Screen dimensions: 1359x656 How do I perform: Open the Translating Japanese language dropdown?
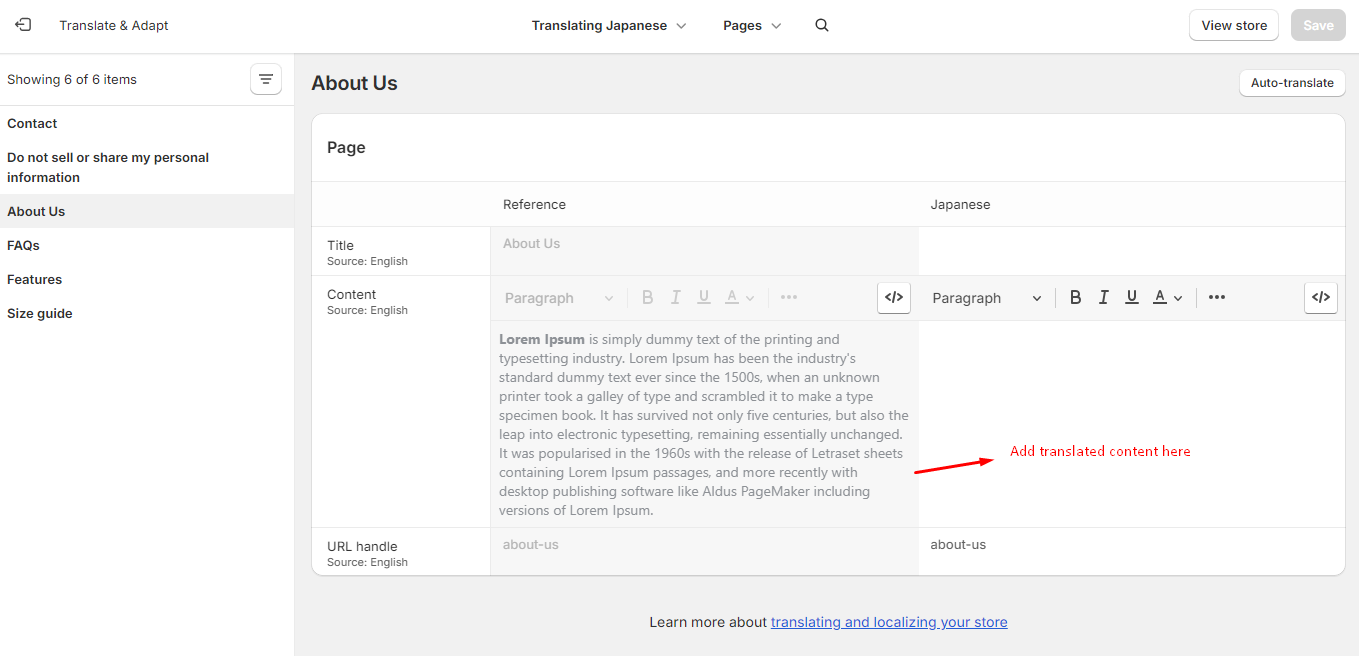pyautogui.click(x=609, y=26)
